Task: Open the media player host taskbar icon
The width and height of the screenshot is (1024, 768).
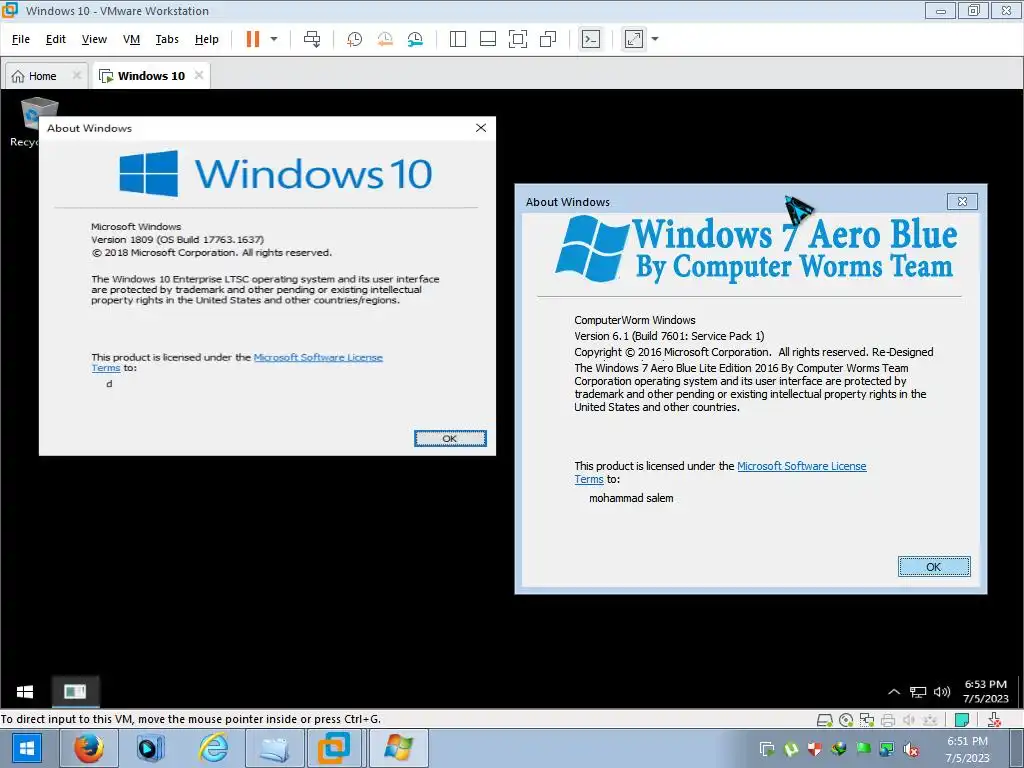Action: pyautogui.click(x=150, y=748)
